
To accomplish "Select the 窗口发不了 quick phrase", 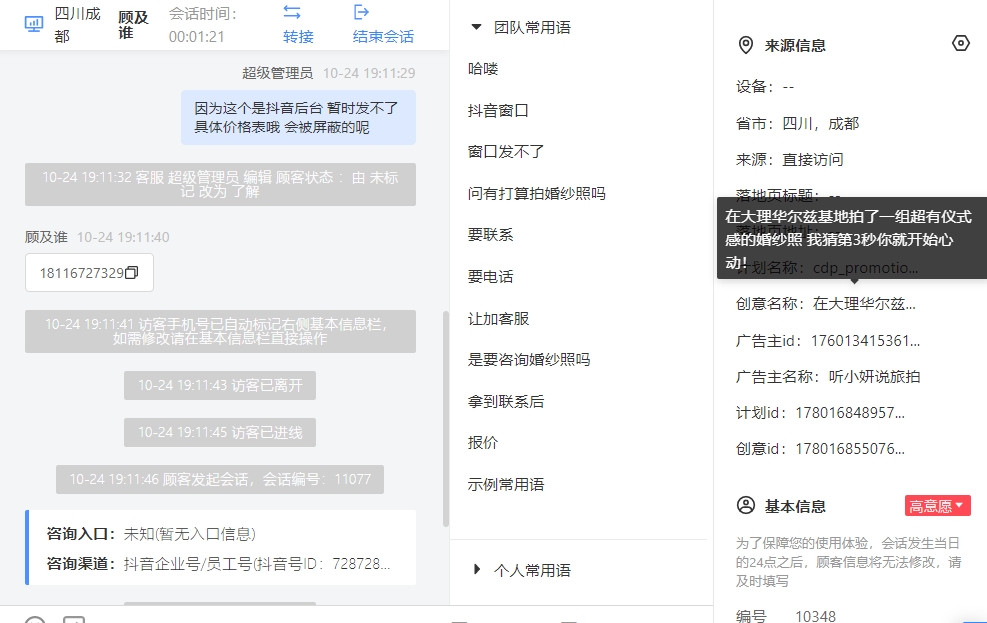I will (505, 152).
